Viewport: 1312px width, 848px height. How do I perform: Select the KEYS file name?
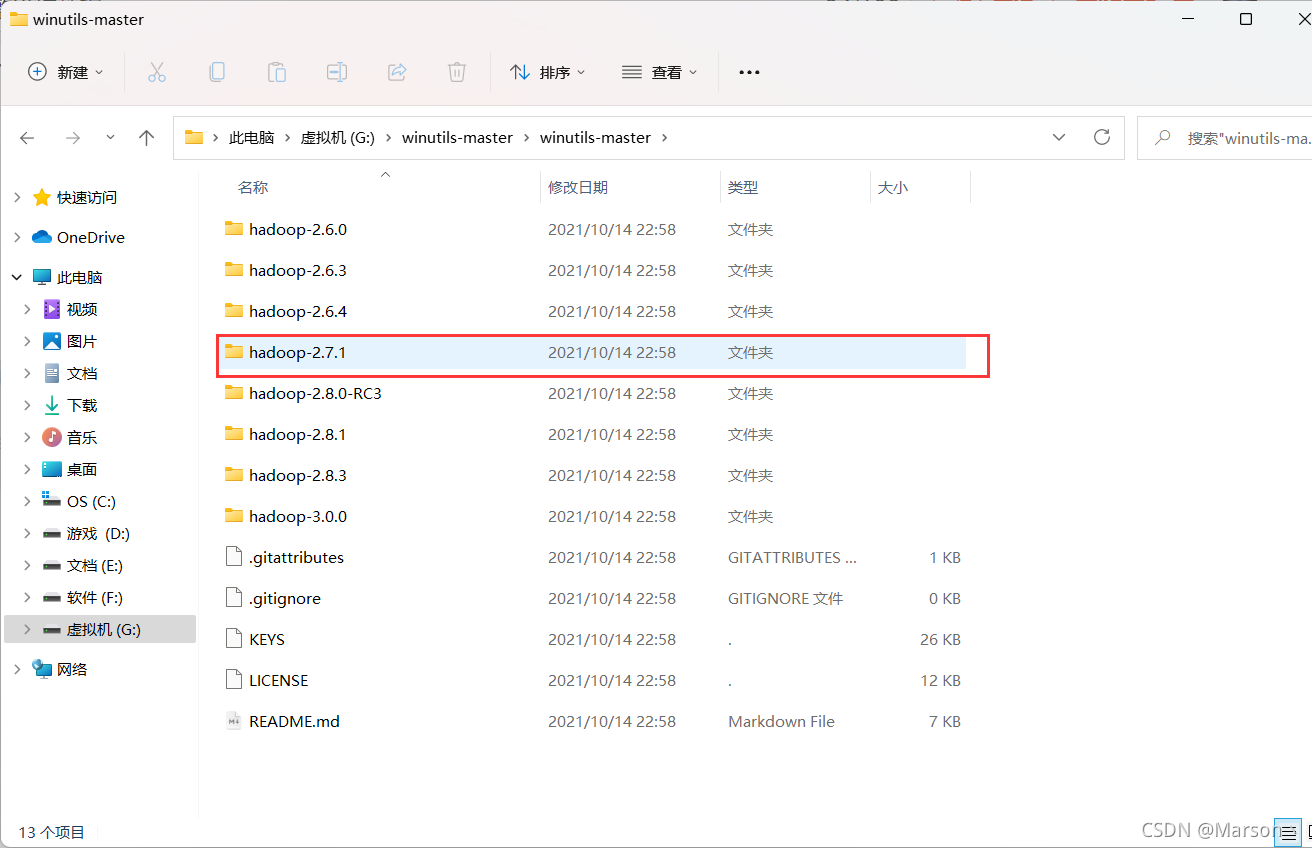267,639
